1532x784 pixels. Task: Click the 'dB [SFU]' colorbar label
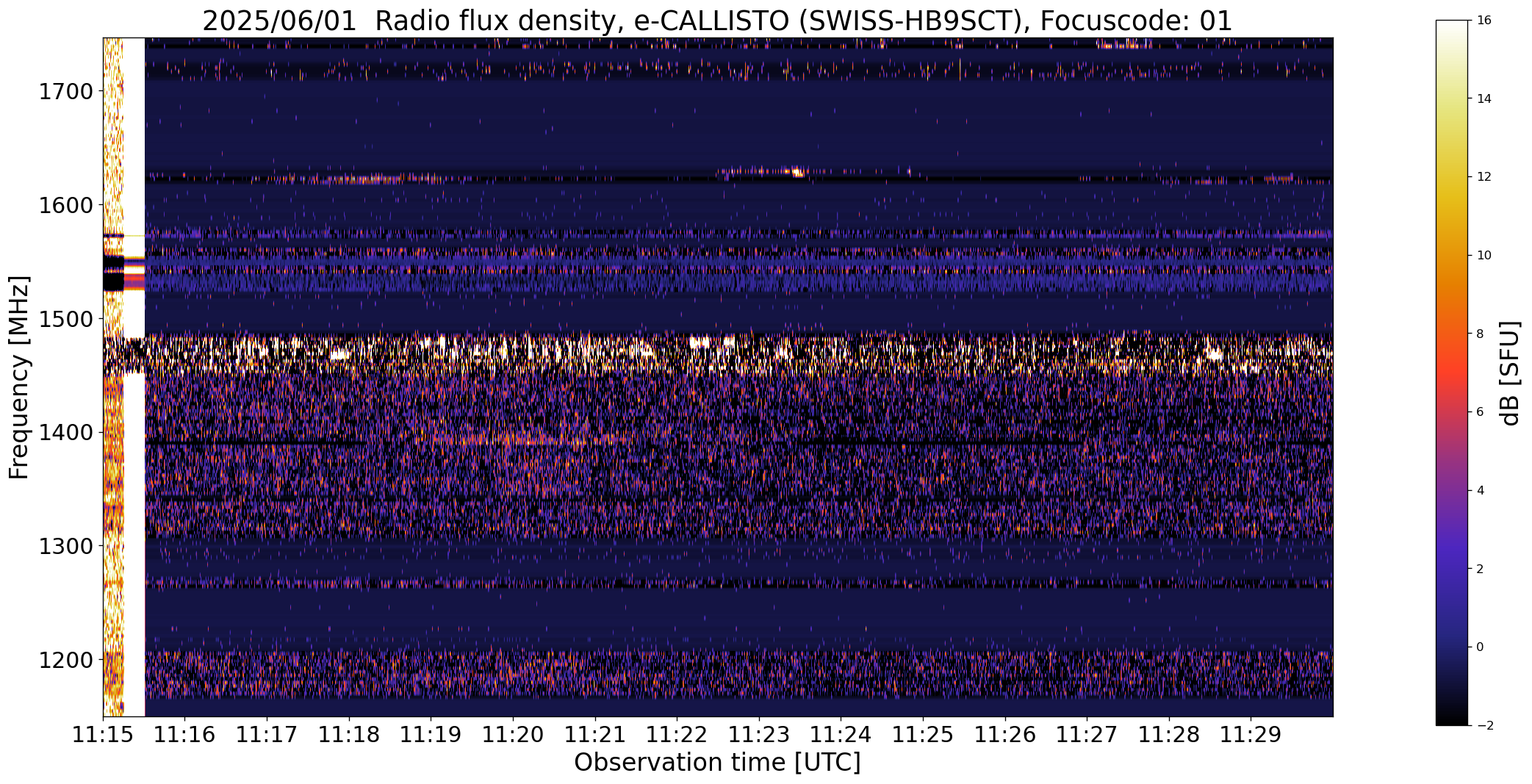pos(1511,373)
